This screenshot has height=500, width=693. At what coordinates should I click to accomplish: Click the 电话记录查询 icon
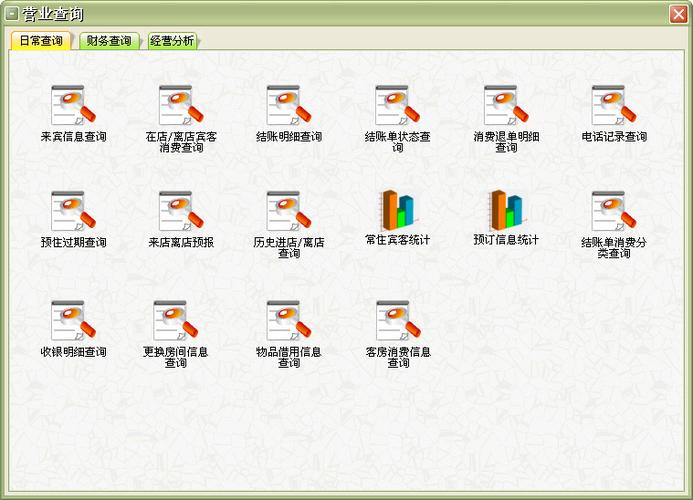point(614,106)
